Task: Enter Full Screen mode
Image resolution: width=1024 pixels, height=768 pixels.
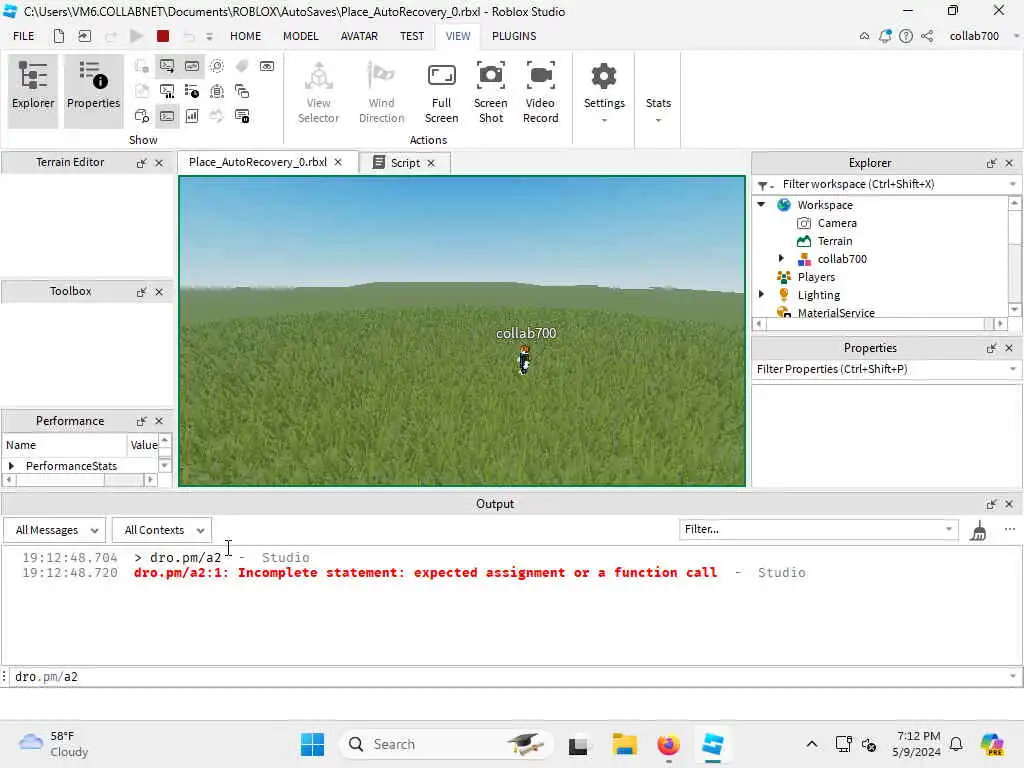Action: coord(441,92)
